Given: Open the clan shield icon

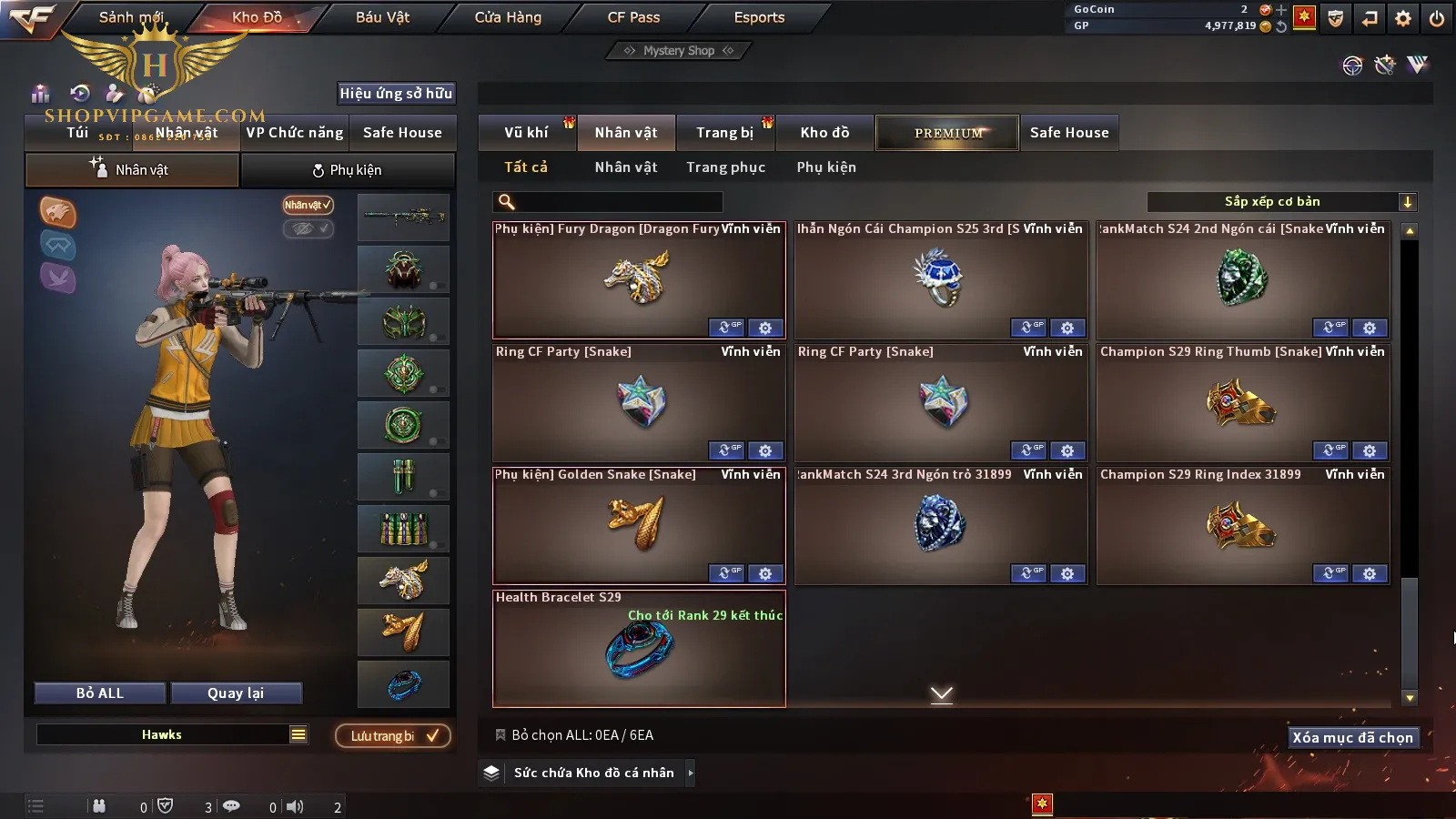Looking at the screenshot, I should point(1335,17).
